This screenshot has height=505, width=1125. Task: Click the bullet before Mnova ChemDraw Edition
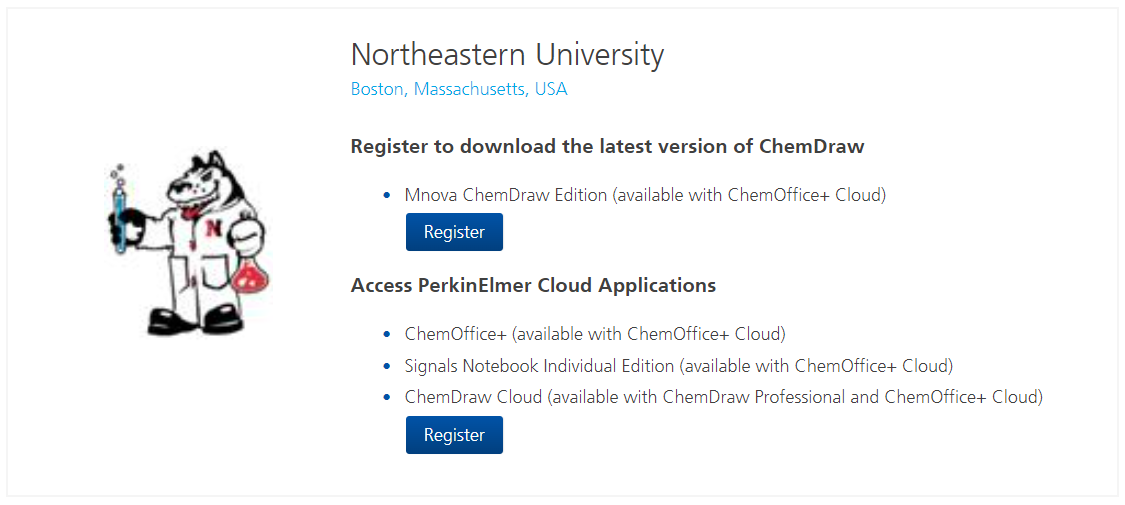pos(387,195)
